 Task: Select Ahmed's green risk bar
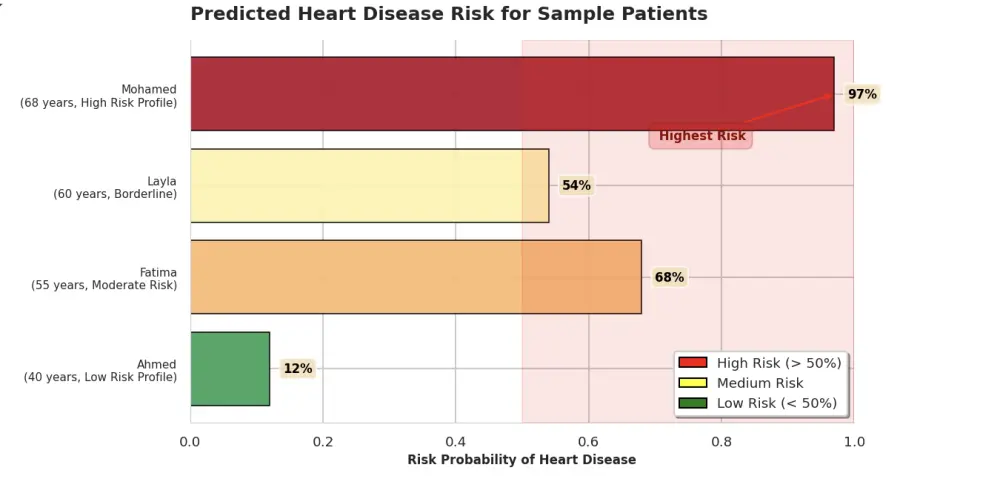[x=230, y=369]
